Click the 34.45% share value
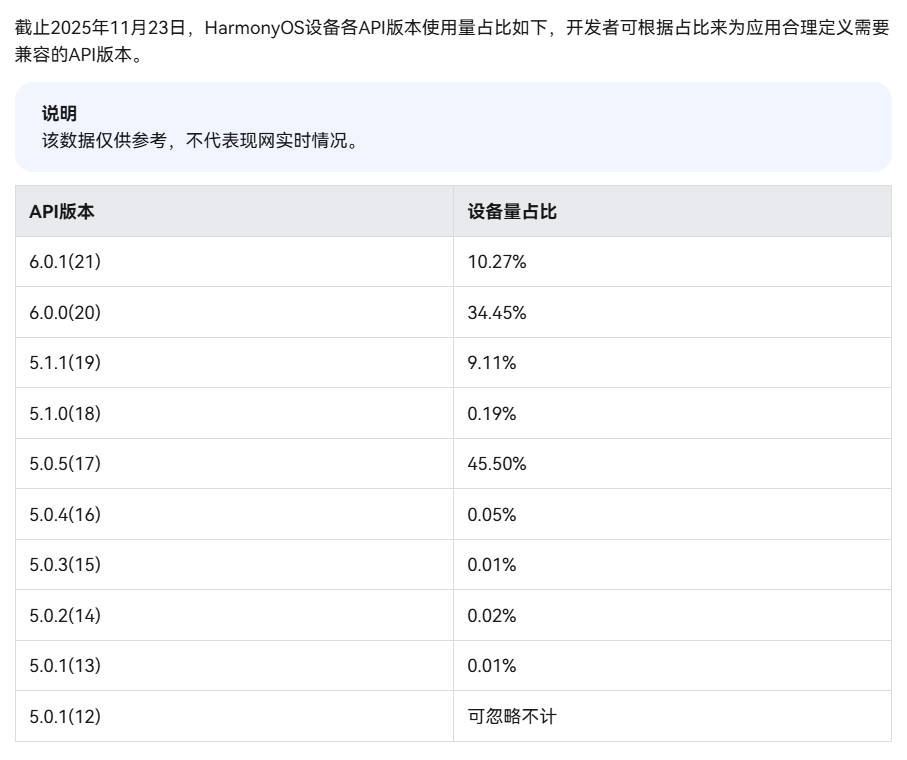The height and width of the screenshot is (760, 907). tap(497, 313)
